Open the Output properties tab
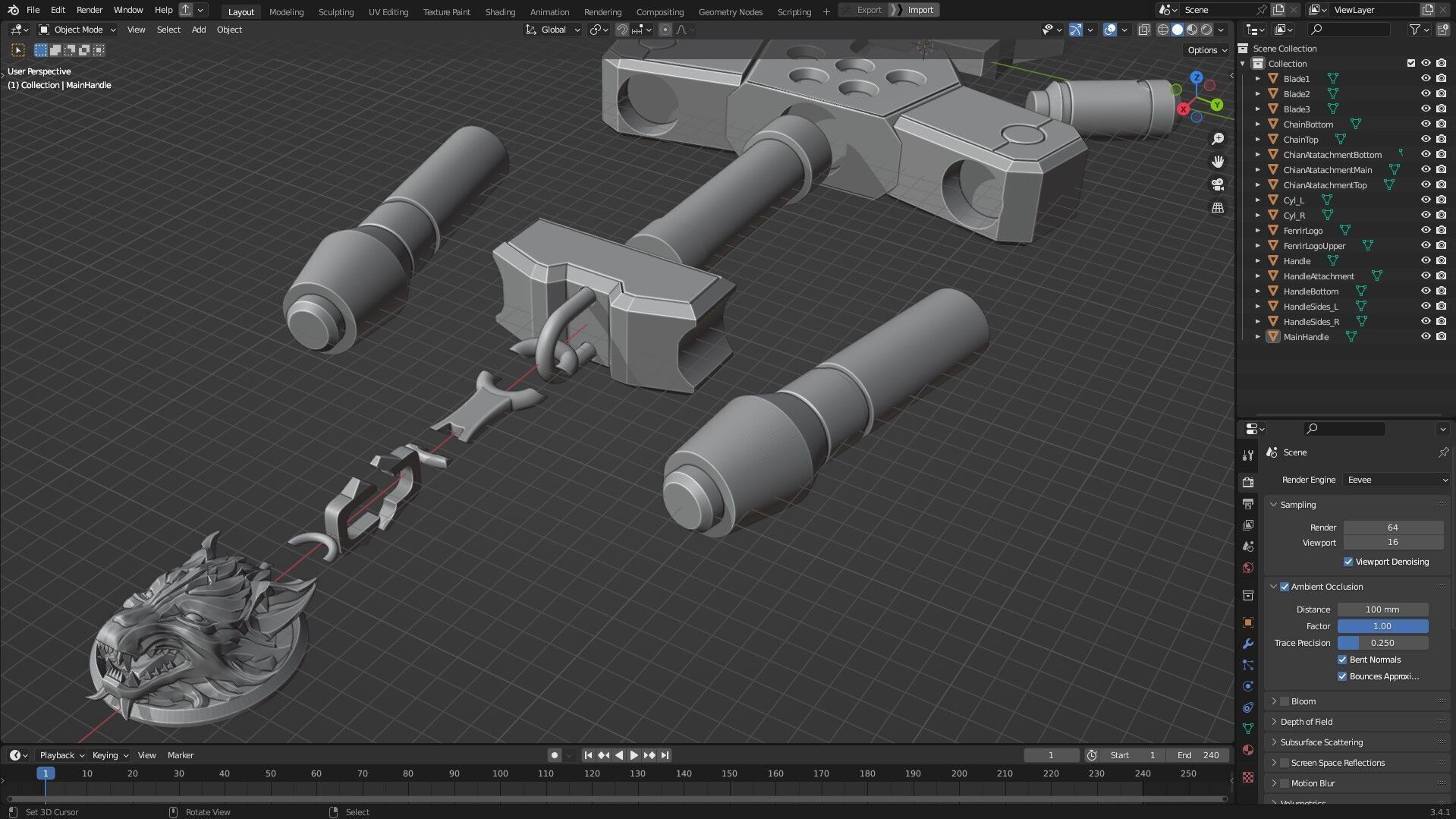Viewport: 1456px width, 819px height. click(x=1248, y=504)
